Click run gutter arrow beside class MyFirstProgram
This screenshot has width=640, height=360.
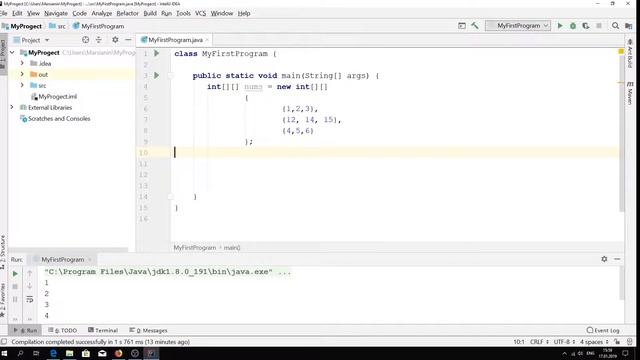point(156,53)
